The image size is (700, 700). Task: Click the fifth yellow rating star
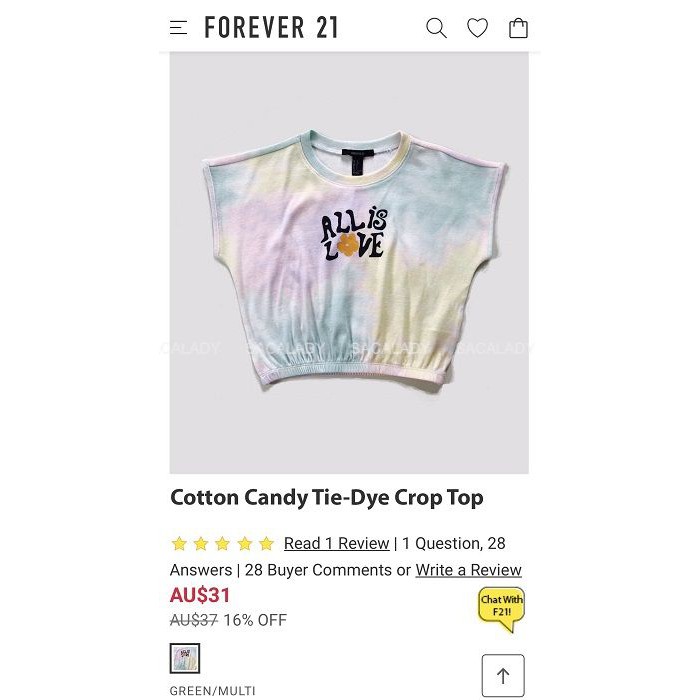(x=267, y=543)
